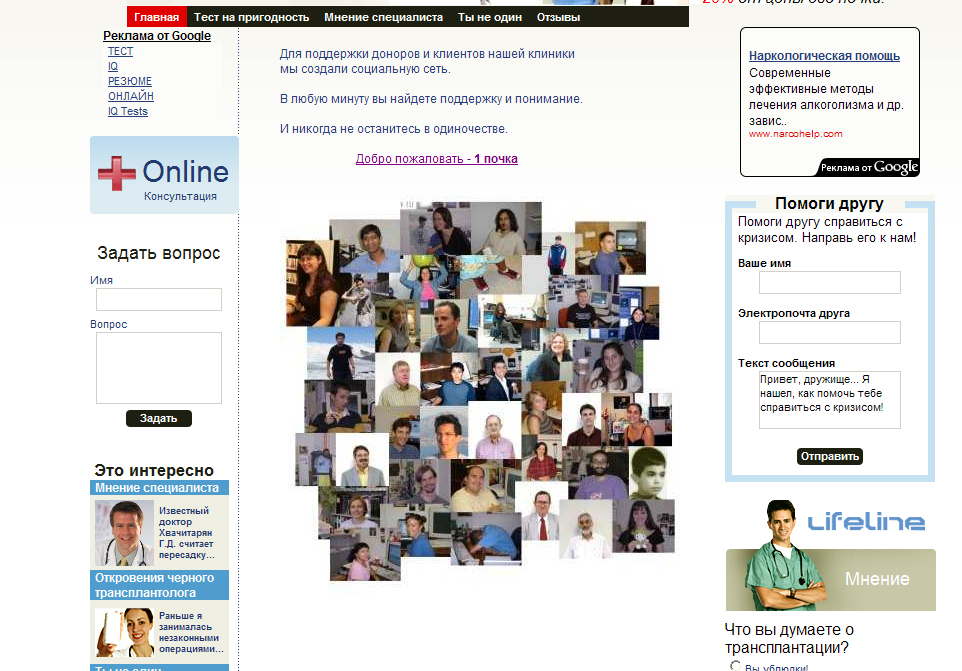The image size is (962, 671).
Task: Focus the Ваше имя field
Action: (829, 283)
